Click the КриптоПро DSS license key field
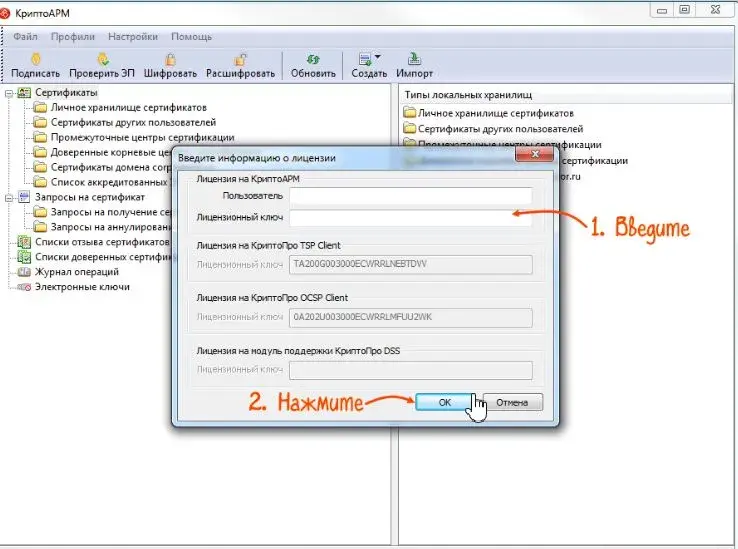The image size is (738, 549). [x=410, y=370]
